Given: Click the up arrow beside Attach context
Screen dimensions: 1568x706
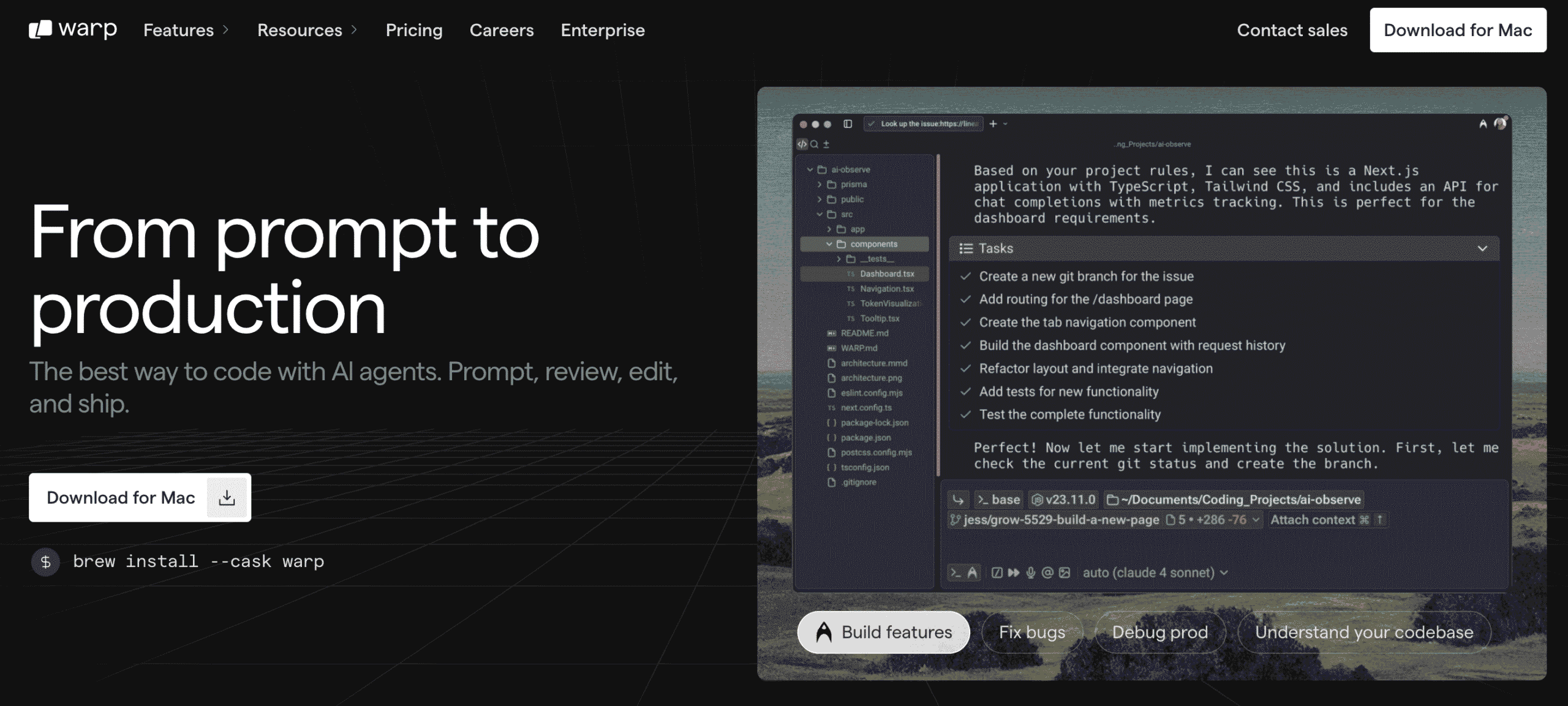Looking at the screenshot, I should [1379, 520].
